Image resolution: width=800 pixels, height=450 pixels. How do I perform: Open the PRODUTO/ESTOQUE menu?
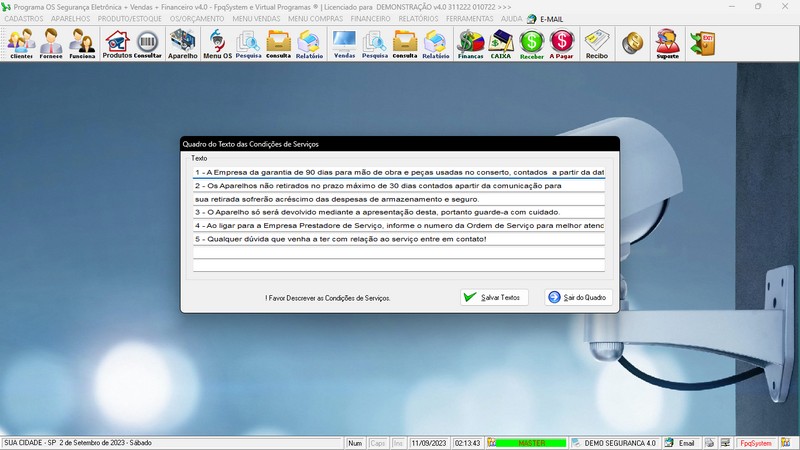click(x=130, y=19)
